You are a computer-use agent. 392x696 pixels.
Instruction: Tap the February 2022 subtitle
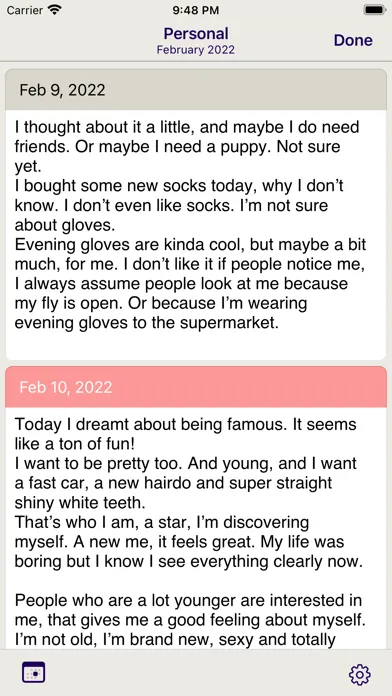point(196,50)
